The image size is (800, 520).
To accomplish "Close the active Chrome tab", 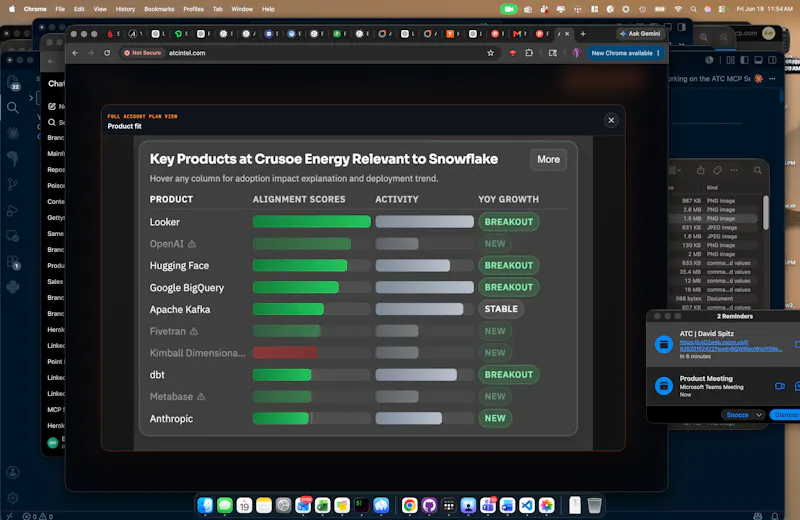I will click(x=567, y=34).
